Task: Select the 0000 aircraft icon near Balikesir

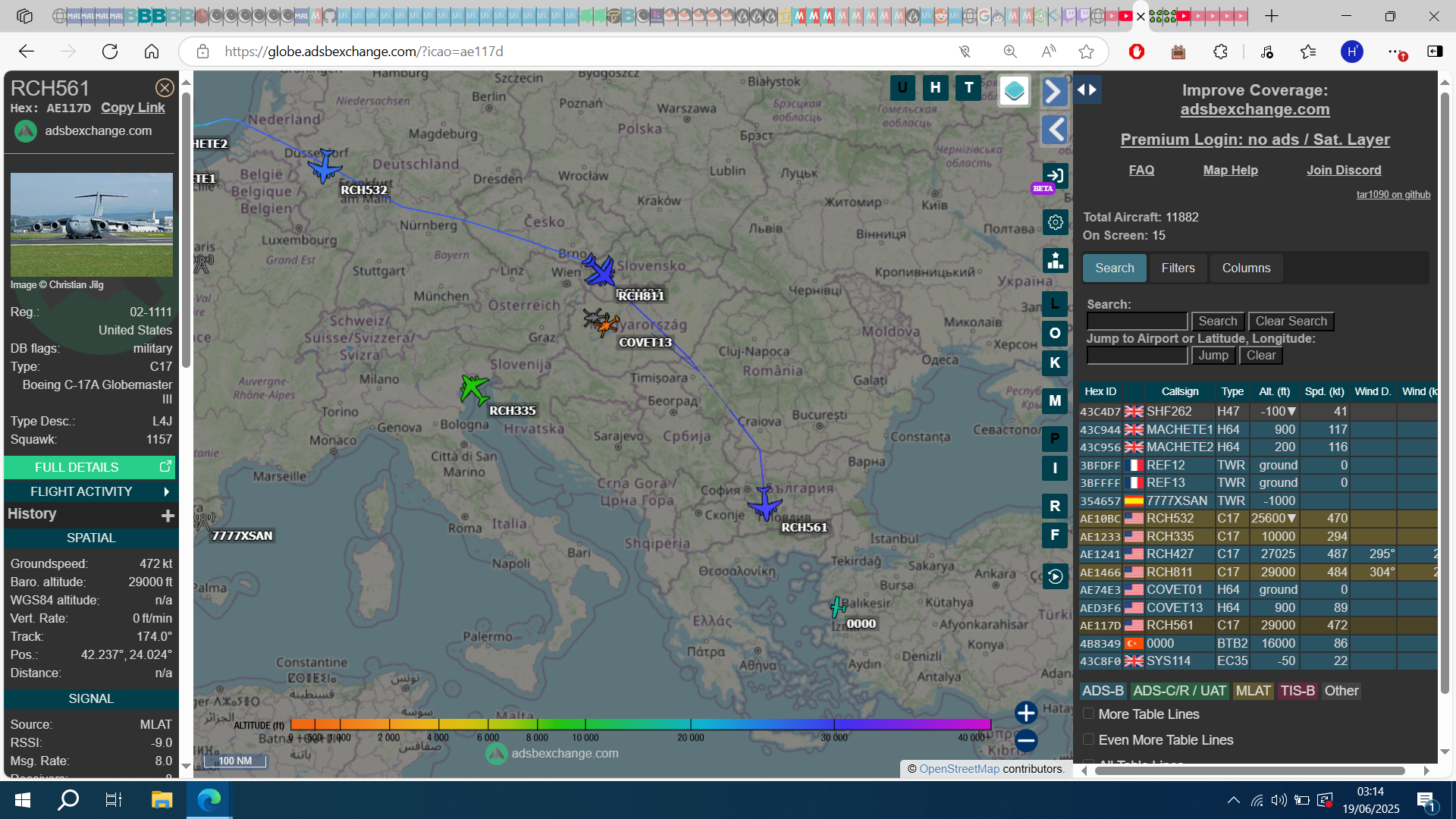Action: [x=837, y=607]
